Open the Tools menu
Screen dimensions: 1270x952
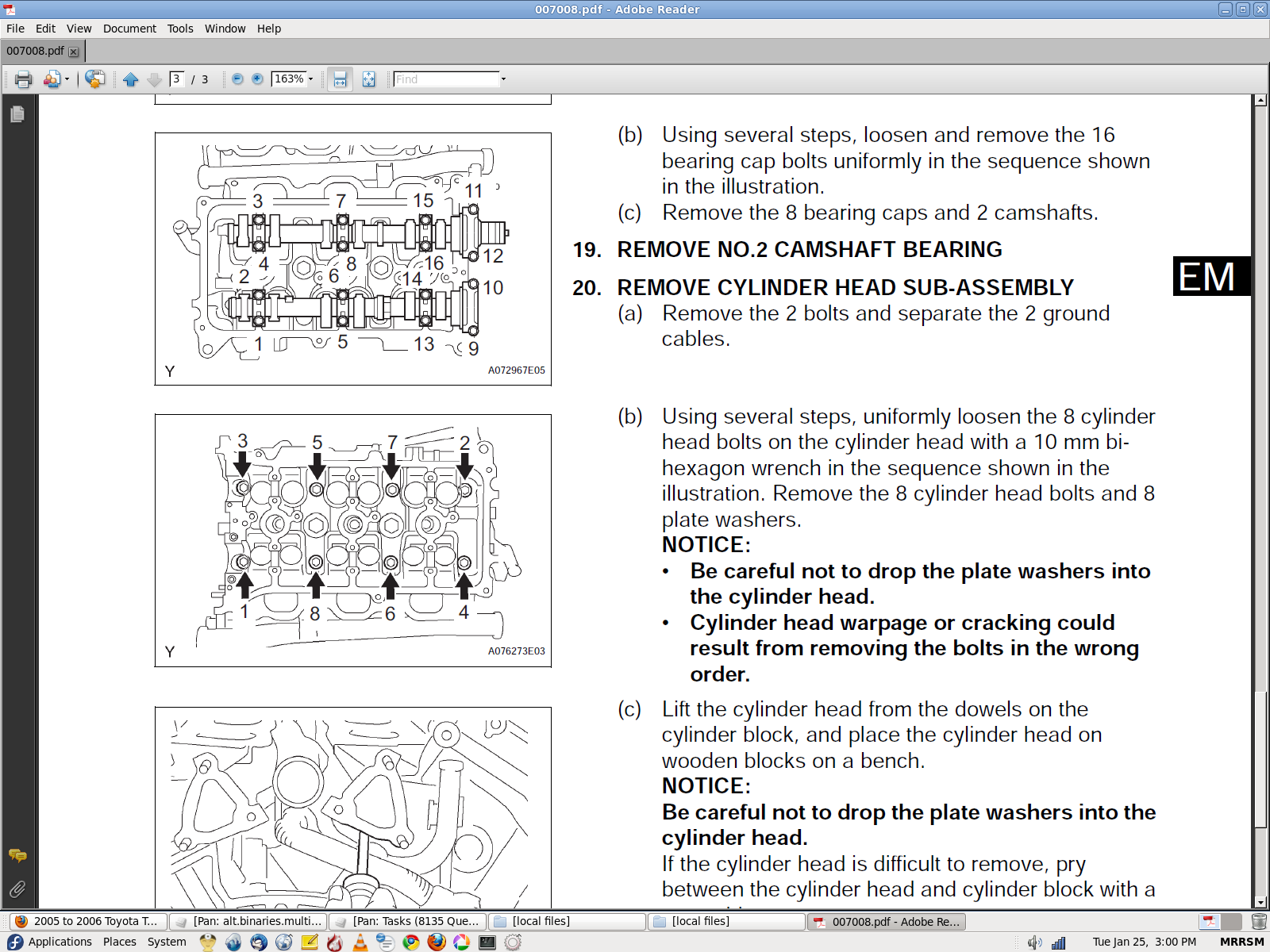(x=180, y=29)
